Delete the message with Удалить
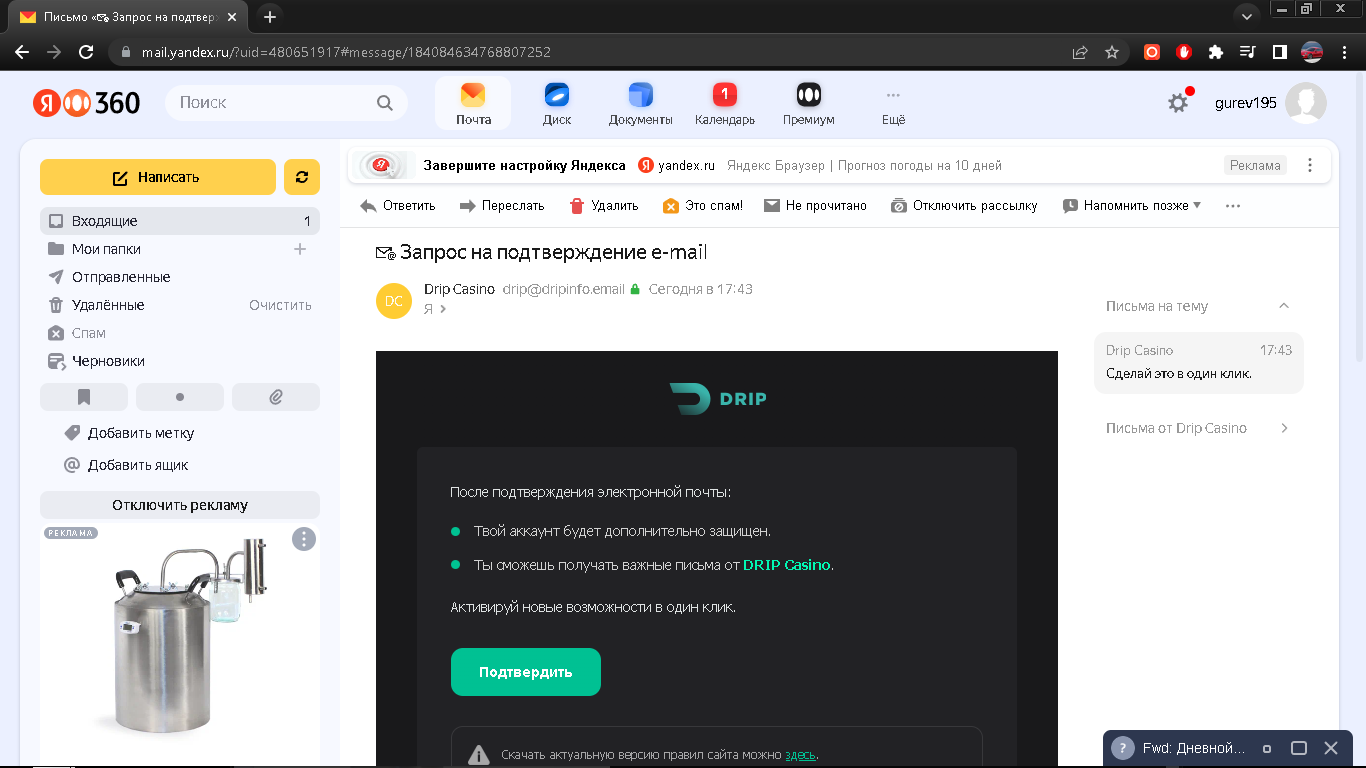This screenshot has height=768, width=1366. tap(603, 205)
